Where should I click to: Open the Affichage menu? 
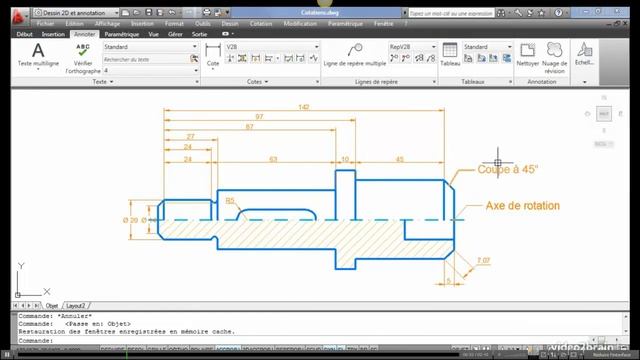pos(107,24)
